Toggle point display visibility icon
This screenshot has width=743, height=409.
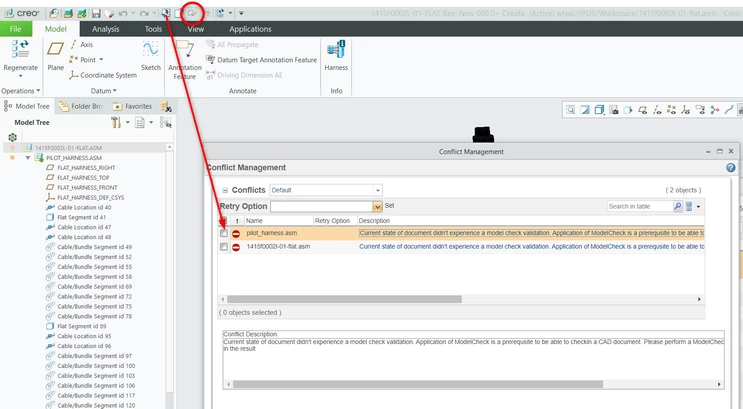[671, 110]
